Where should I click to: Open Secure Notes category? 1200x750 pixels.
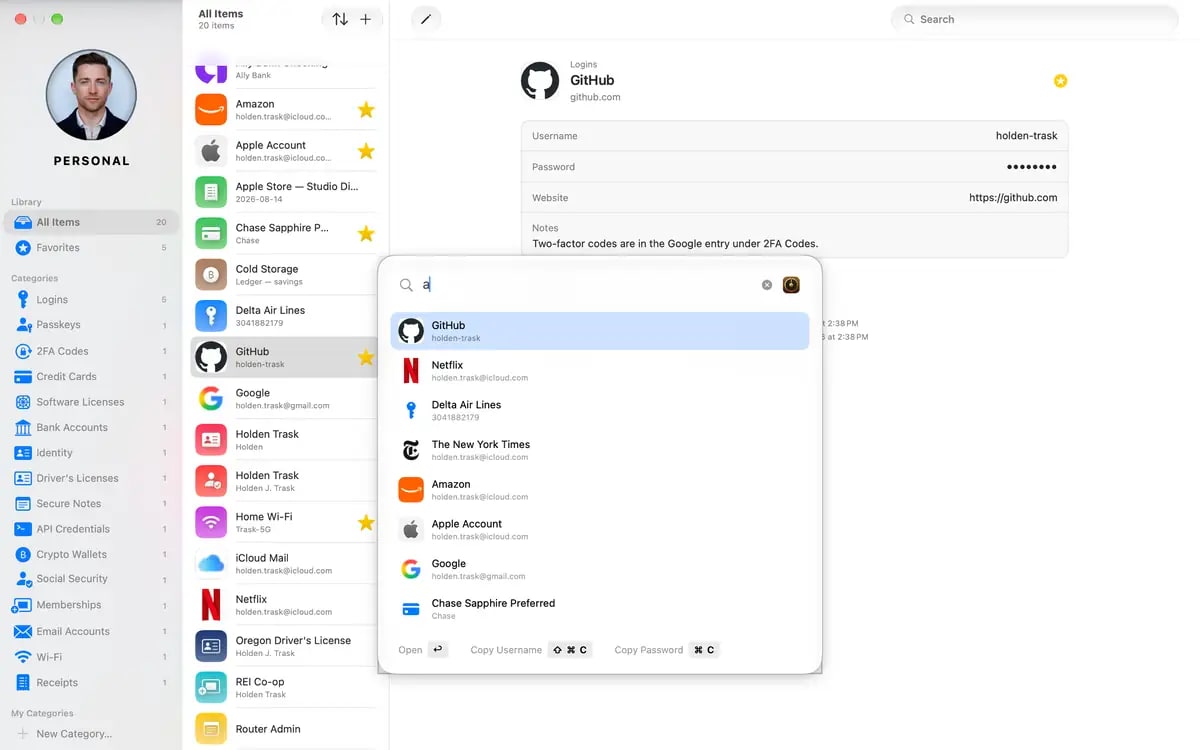pyautogui.click(x=91, y=504)
